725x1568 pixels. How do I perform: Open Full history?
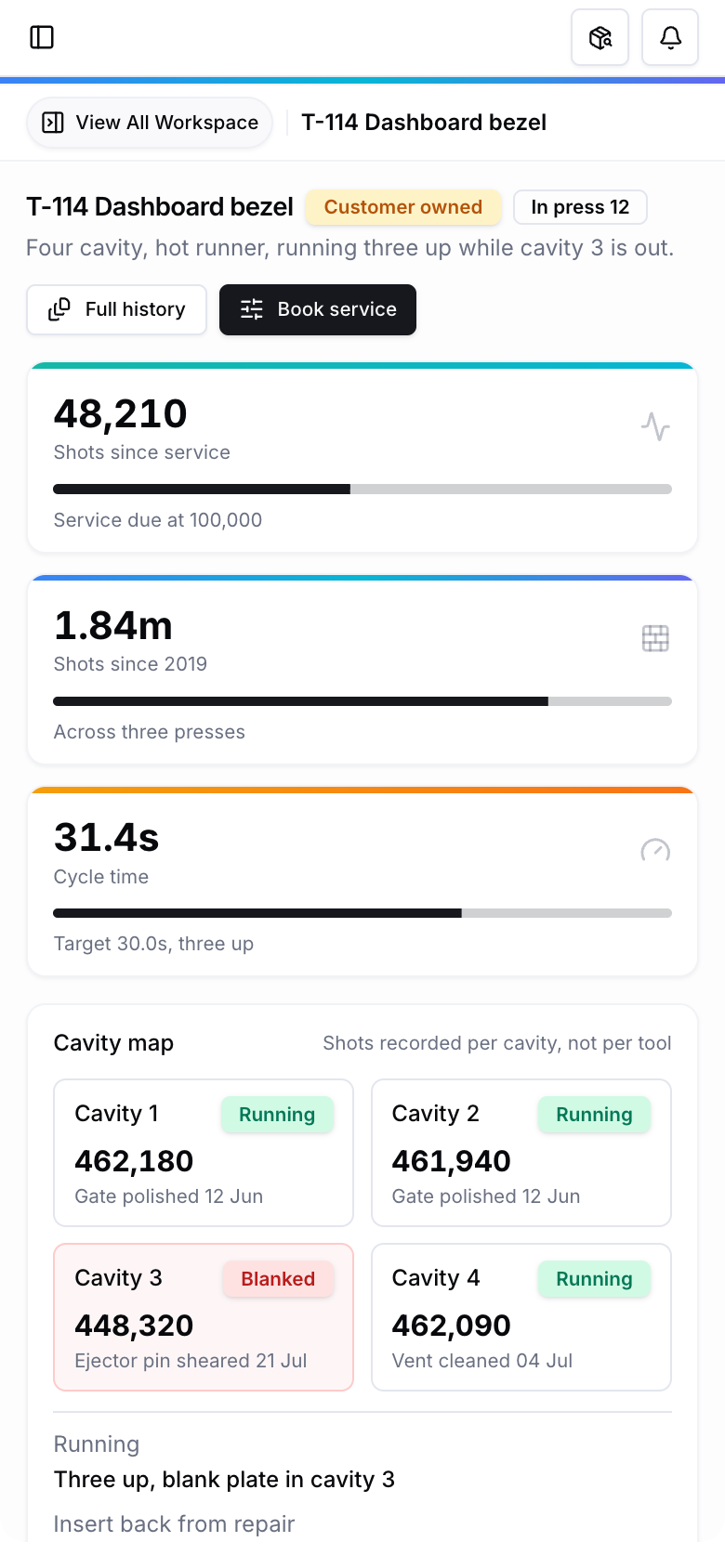(x=116, y=309)
